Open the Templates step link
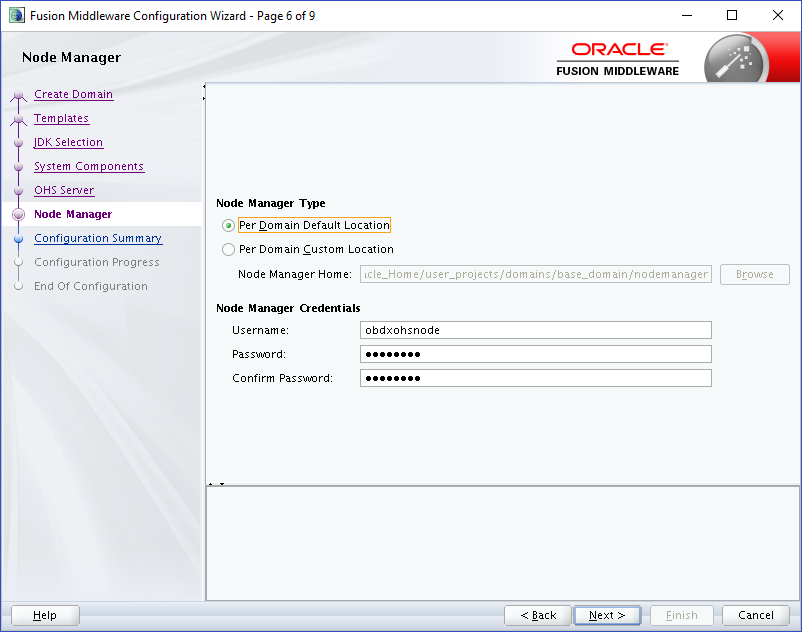The height and width of the screenshot is (632, 802). 61,119
